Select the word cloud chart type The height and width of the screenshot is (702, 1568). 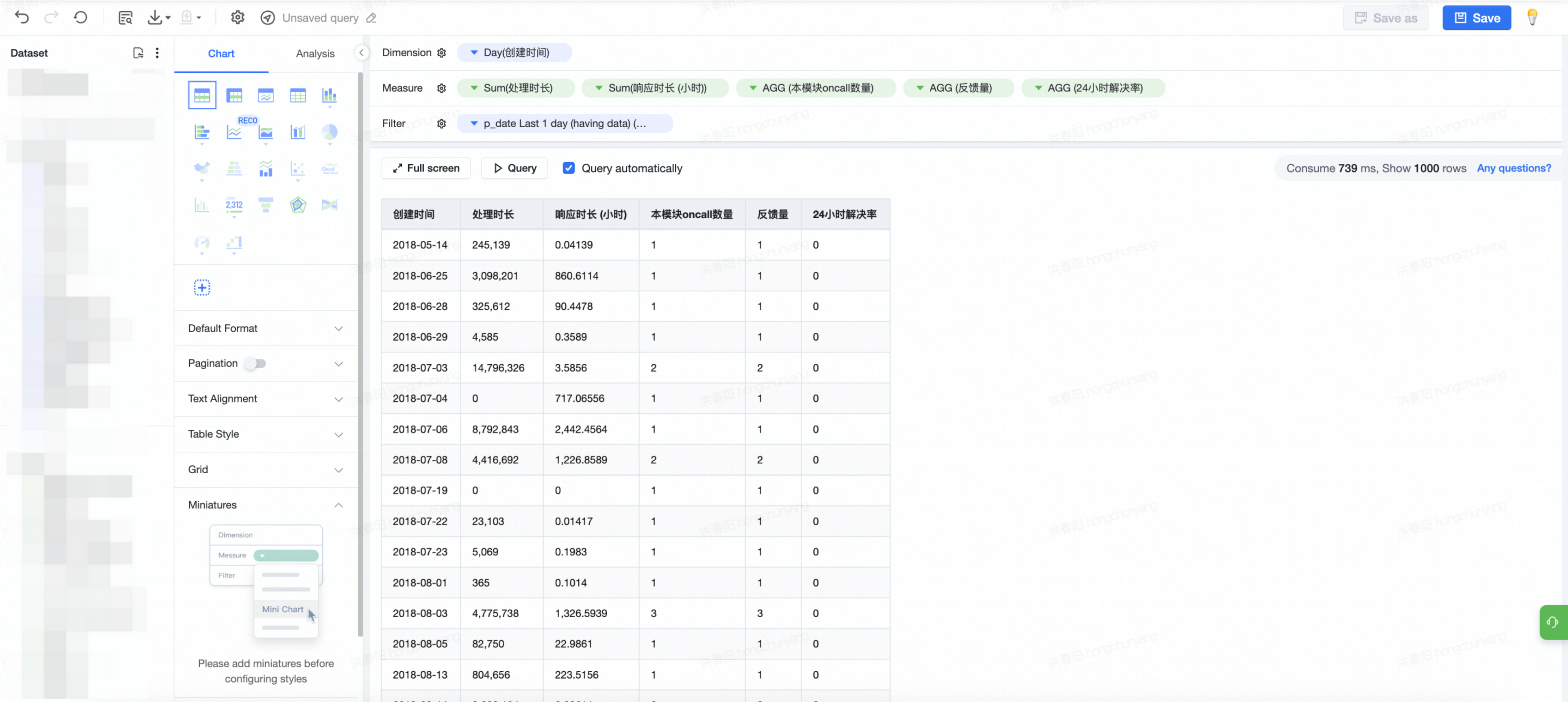pos(329,169)
